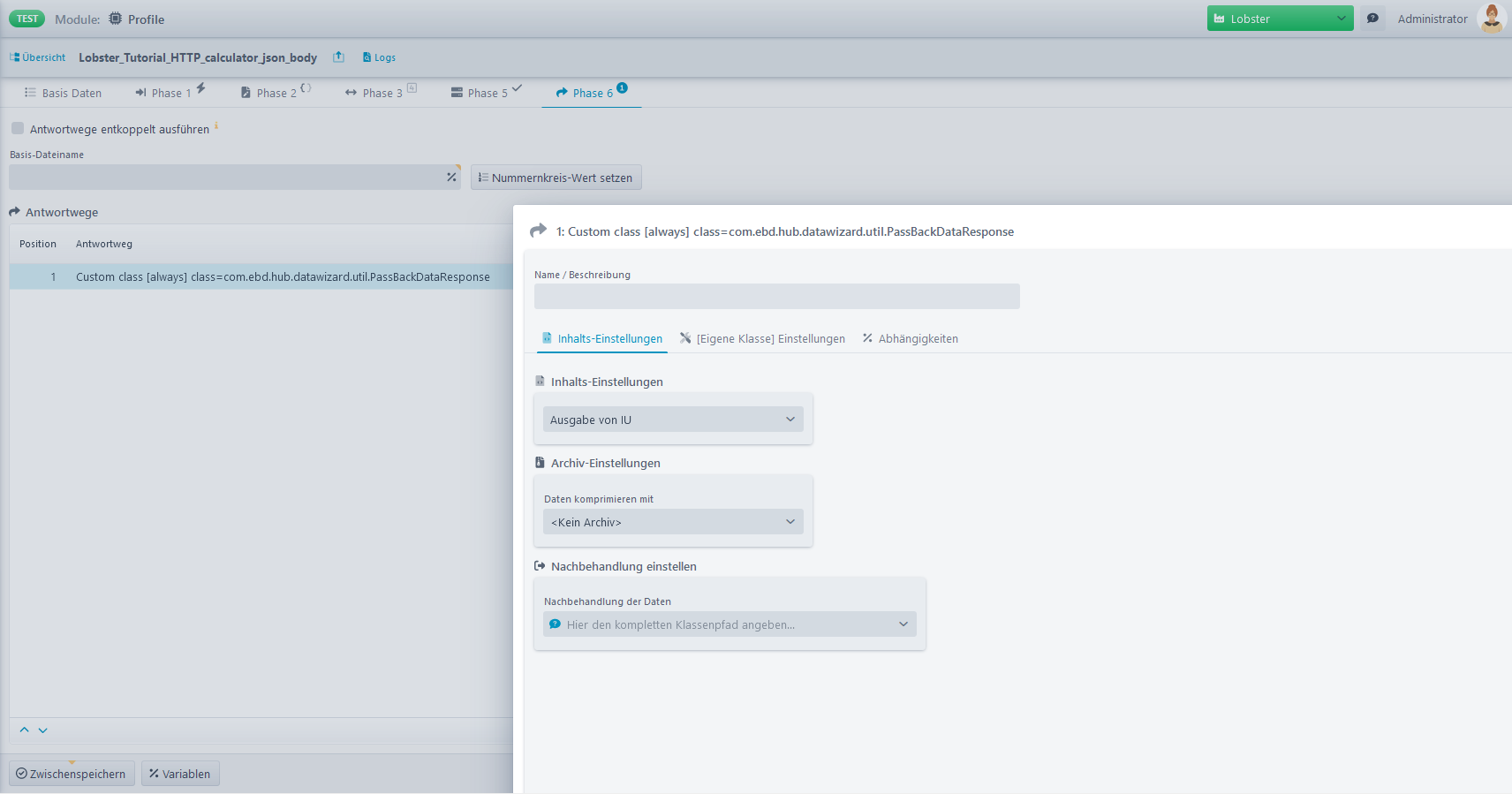Open the Lobster selector dropdown

[x=1280, y=19]
